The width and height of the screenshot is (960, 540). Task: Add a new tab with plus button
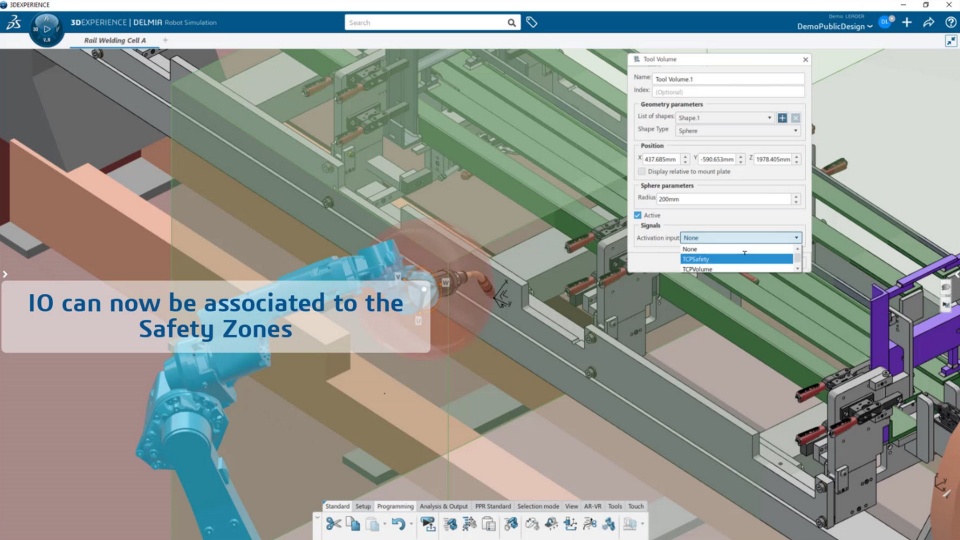(165, 40)
